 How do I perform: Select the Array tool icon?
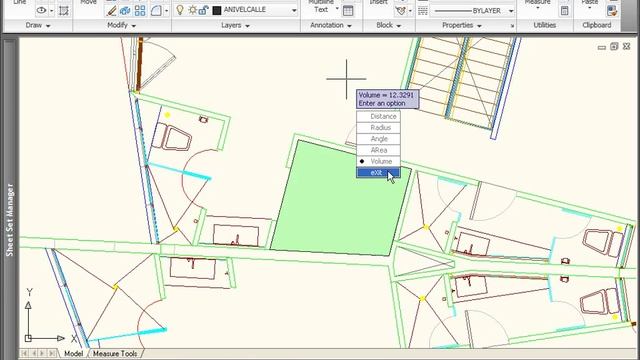140,11
